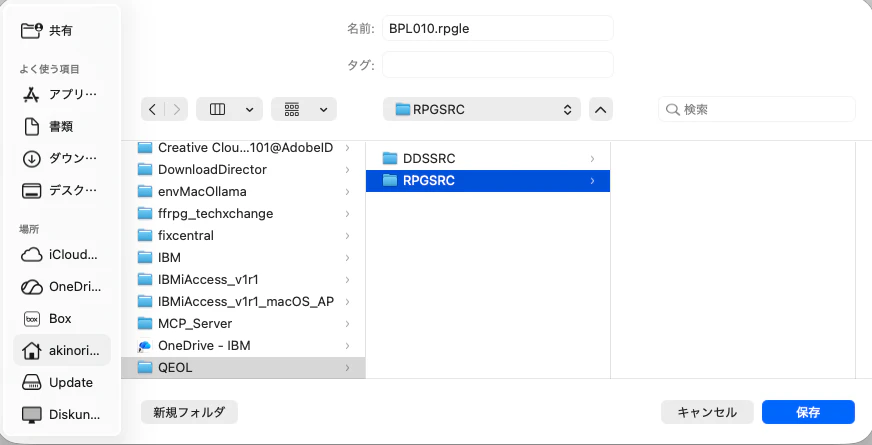This screenshot has height=445, width=872.
Task: Click the OneDrive - IBM cloud icon
Action: tap(145, 346)
